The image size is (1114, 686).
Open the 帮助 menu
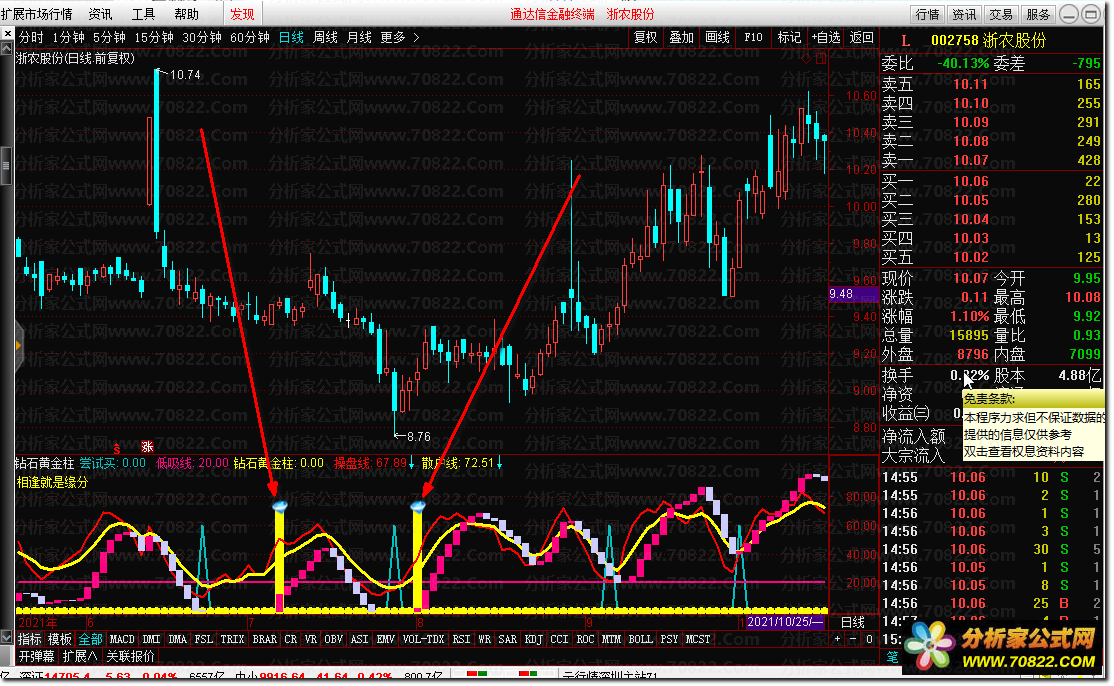[x=186, y=14]
